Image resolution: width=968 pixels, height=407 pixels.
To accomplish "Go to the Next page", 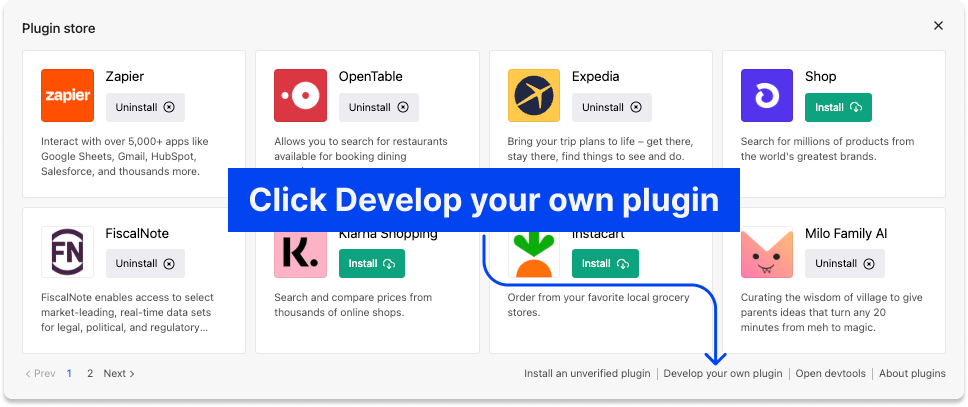I will pyautogui.click(x=119, y=374).
